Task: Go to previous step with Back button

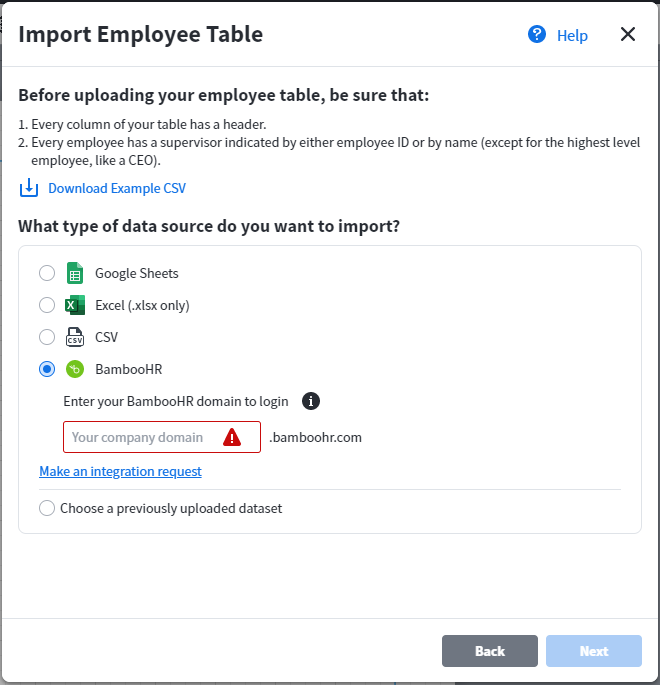Action: pos(490,651)
